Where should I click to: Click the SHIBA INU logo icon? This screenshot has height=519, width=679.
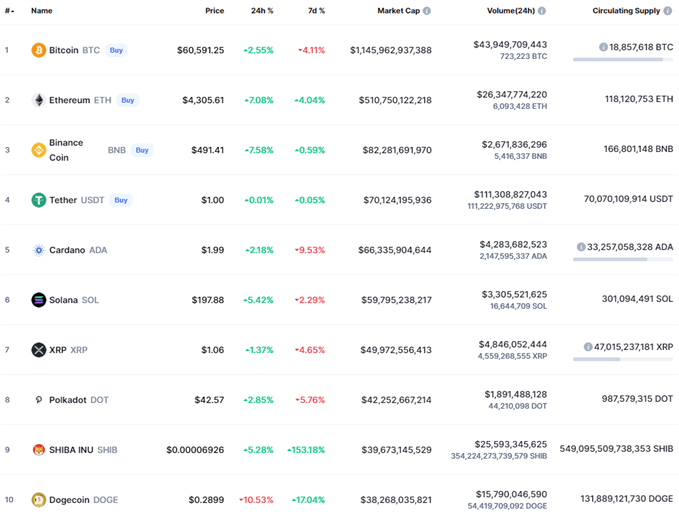click(39, 450)
